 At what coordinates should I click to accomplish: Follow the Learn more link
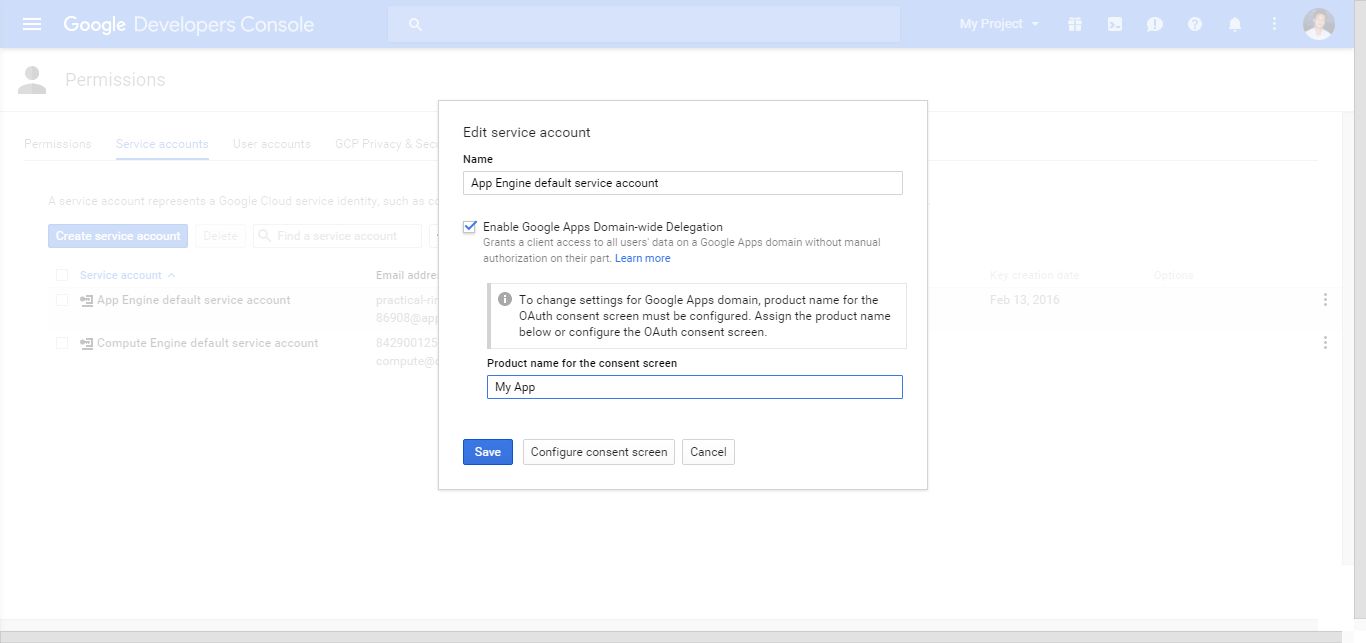(x=643, y=258)
